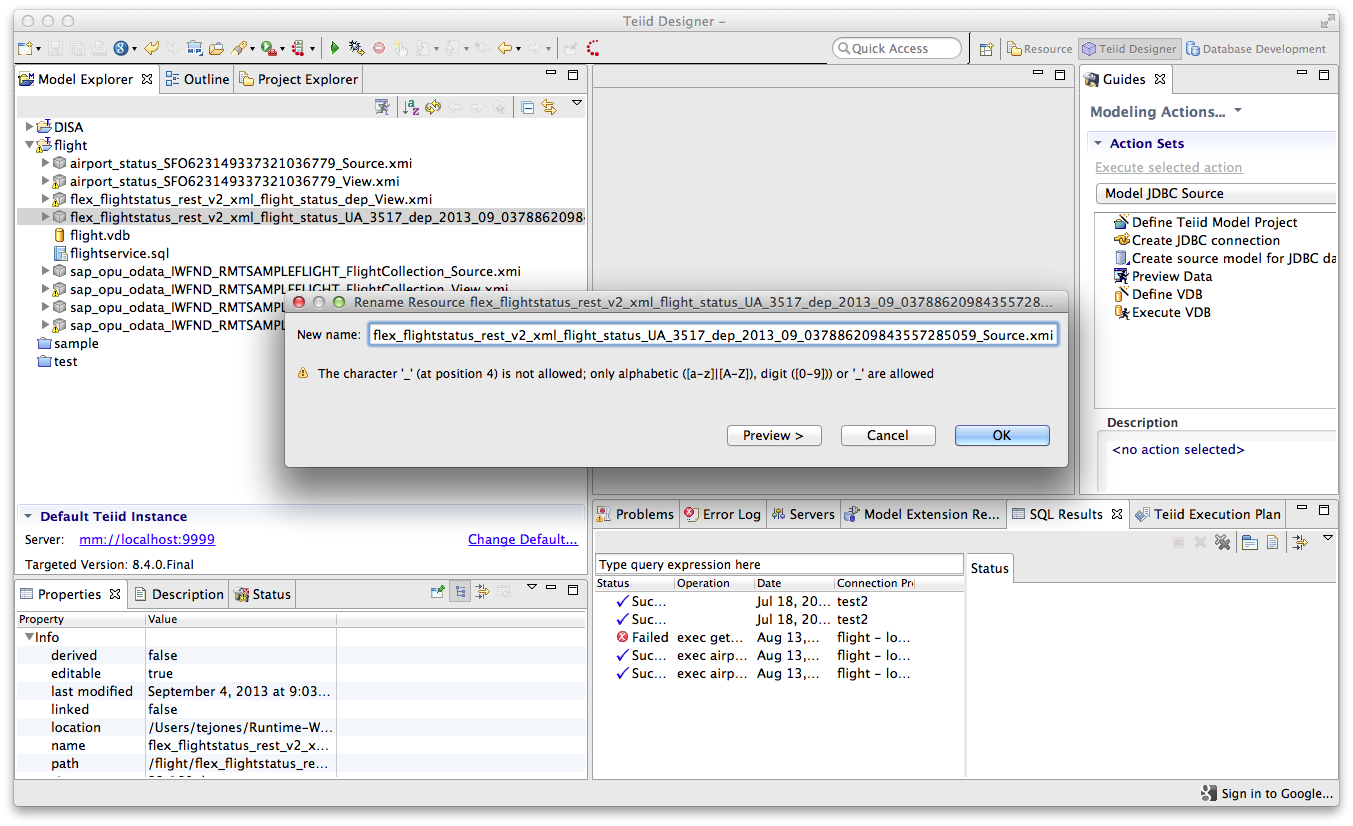
Task: Toggle Show Categories in Properties view
Action: 460,592
